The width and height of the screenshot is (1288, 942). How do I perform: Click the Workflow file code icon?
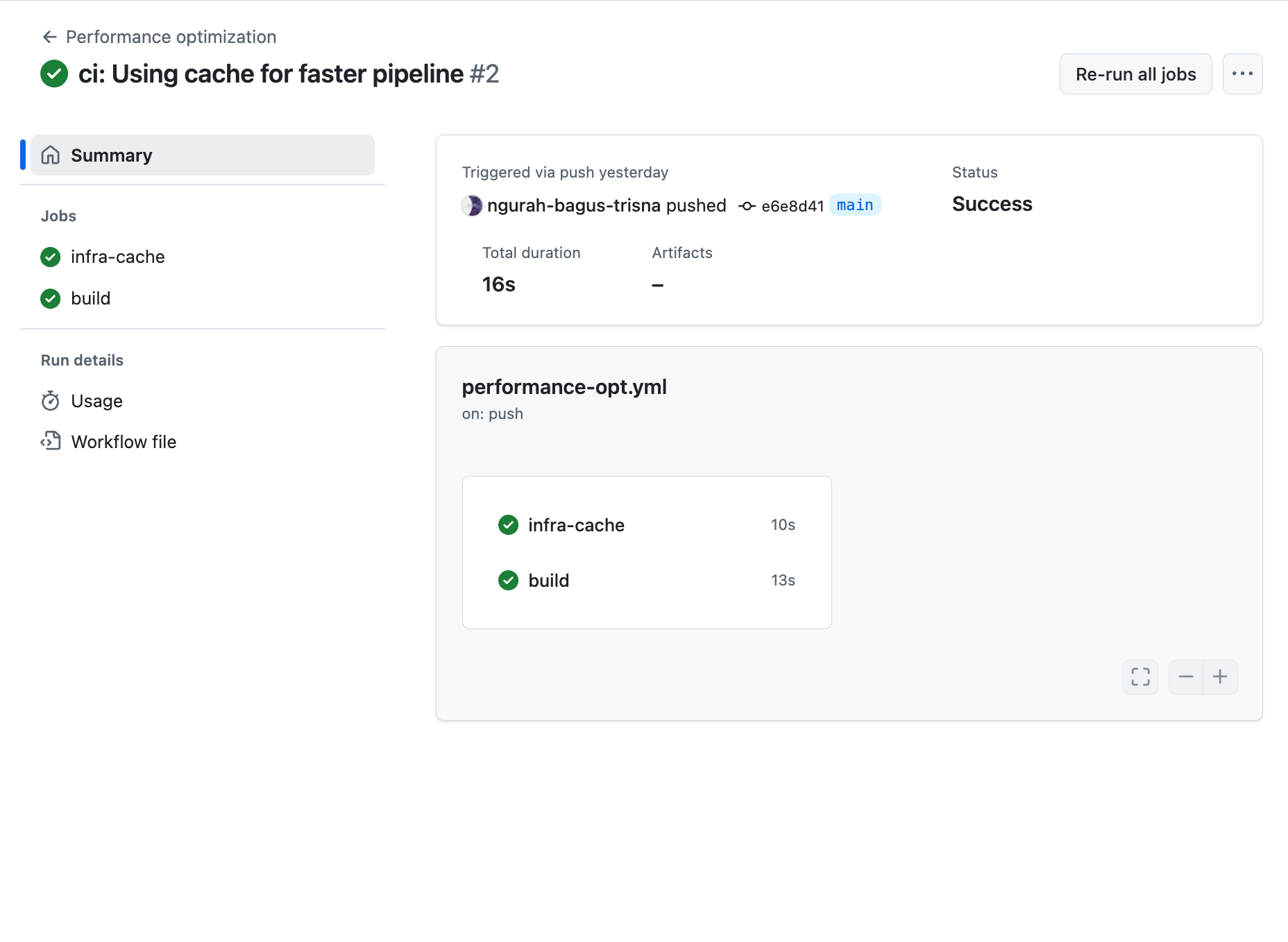pos(51,441)
